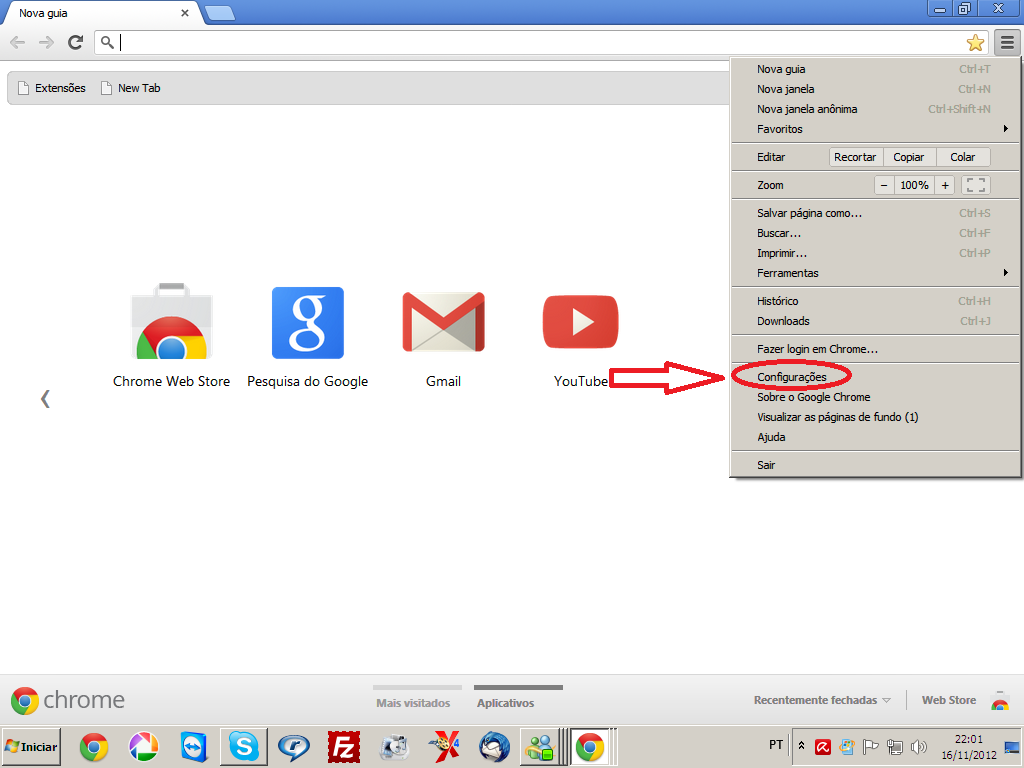This screenshot has height=768, width=1024.
Task: Close the Nova guia tab
Action: (x=185, y=13)
